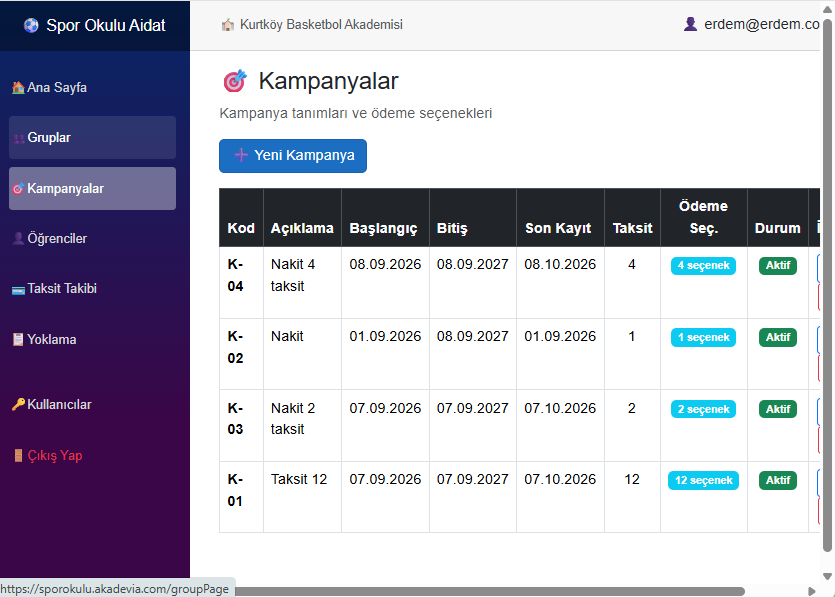This screenshot has height=597, width=835.
Task: Click the user avatar icon in header
Action: tap(691, 24)
